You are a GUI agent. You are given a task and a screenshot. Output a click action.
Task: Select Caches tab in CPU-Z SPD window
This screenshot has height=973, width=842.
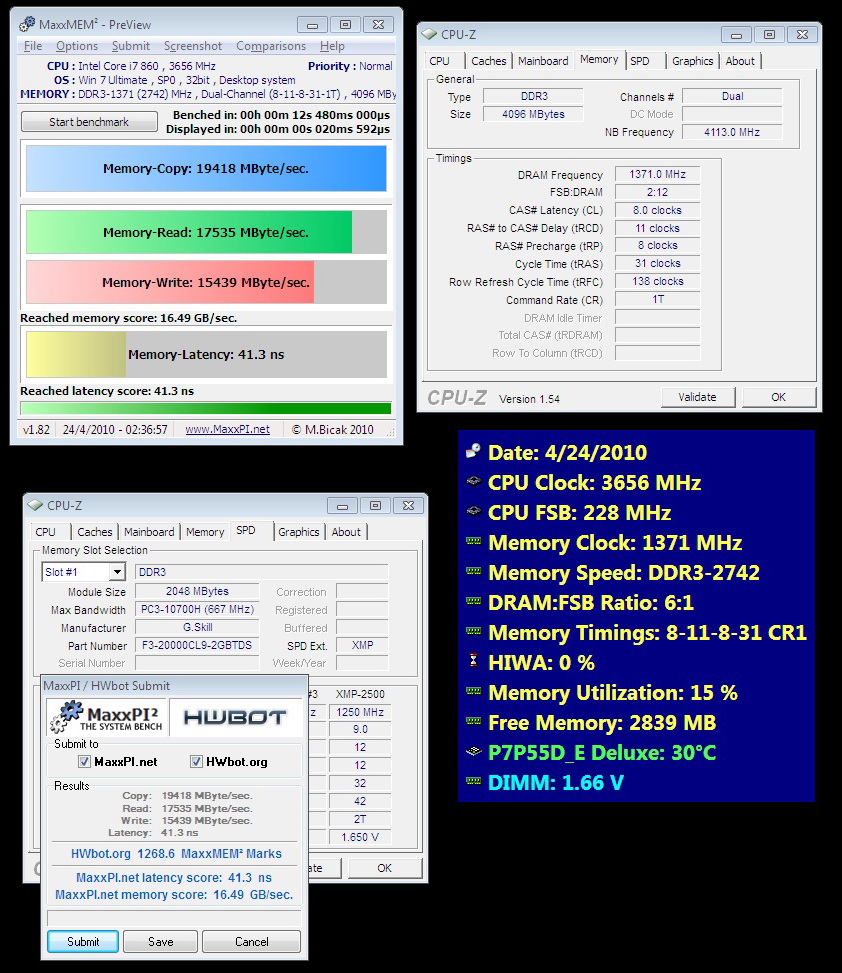tap(94, 532)
